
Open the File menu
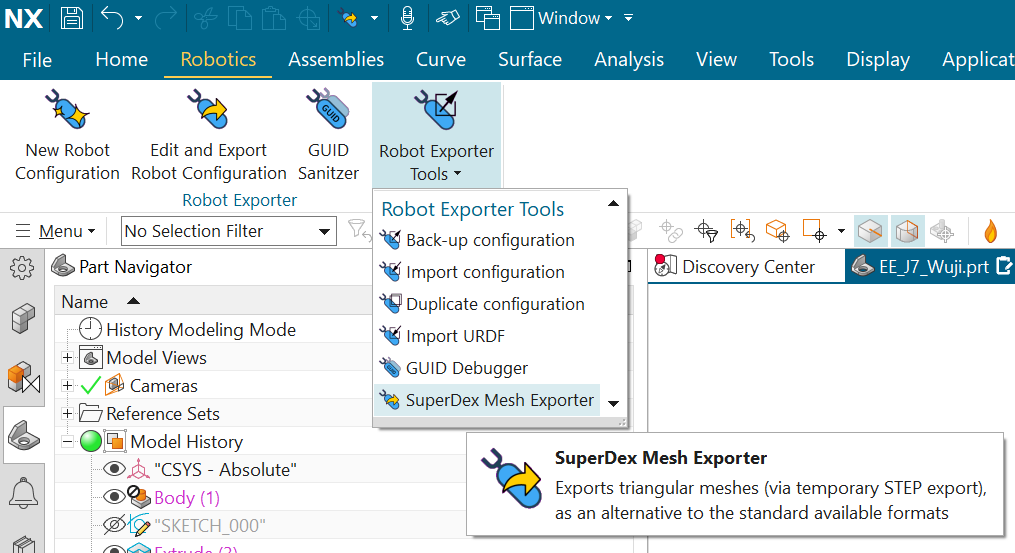[37, 60]
